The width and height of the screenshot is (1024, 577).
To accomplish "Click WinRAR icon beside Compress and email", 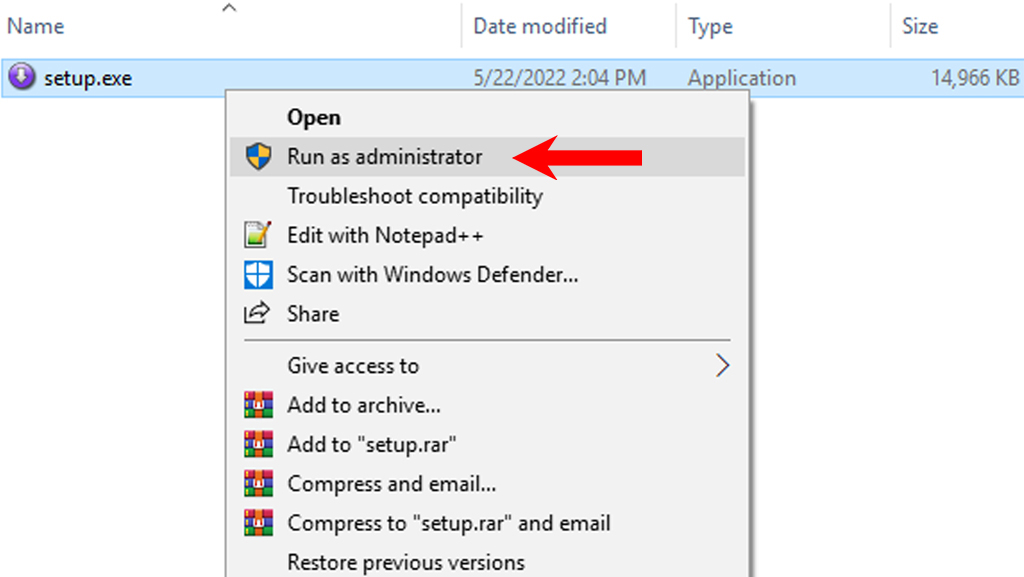I will [259, 484].
